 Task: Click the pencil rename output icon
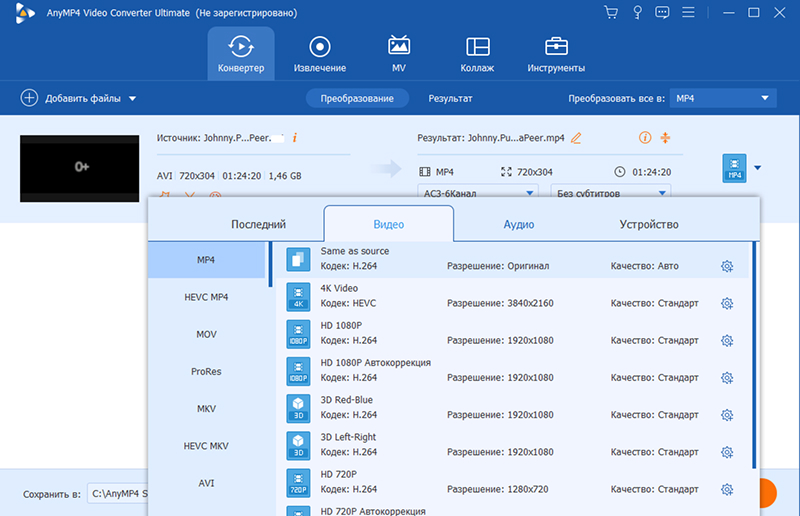click(576, 138)
